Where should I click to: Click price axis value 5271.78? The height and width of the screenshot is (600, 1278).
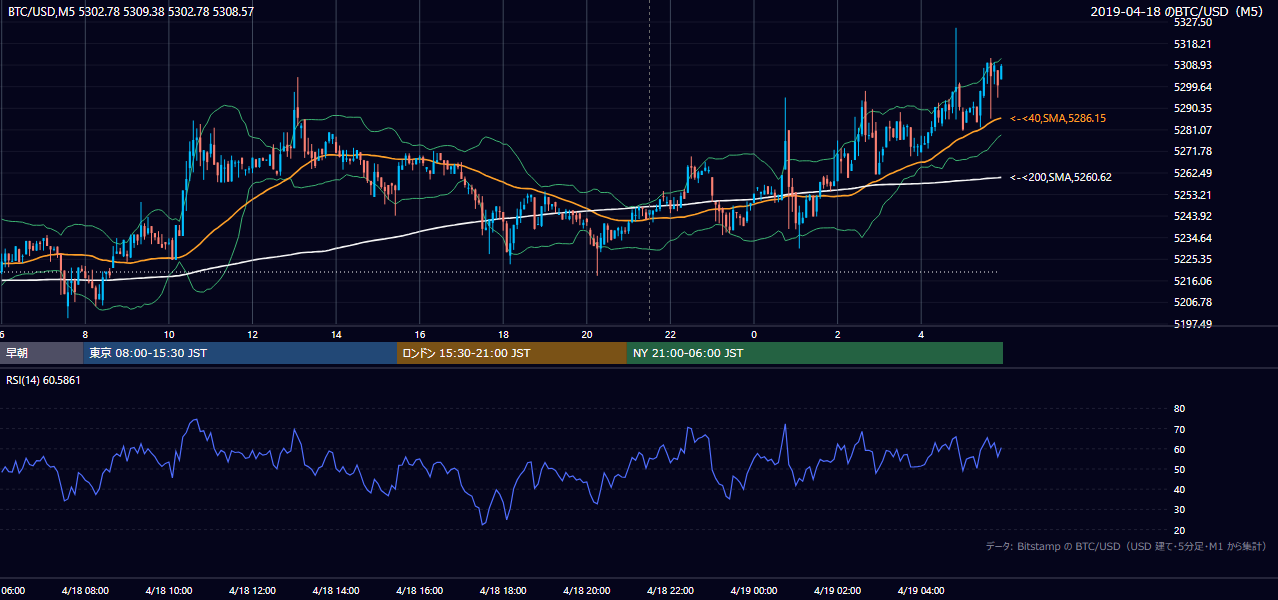[1193, 151]
